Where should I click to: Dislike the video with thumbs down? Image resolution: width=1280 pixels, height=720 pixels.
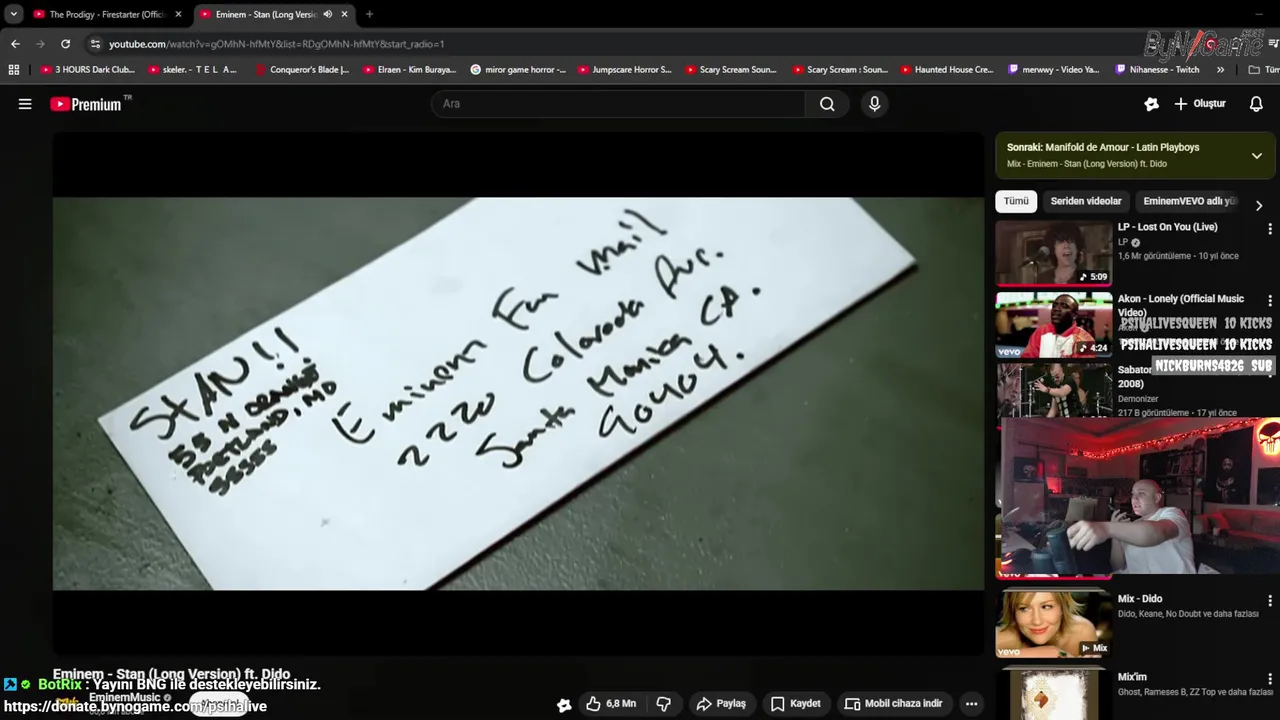[x=663, y=704]
